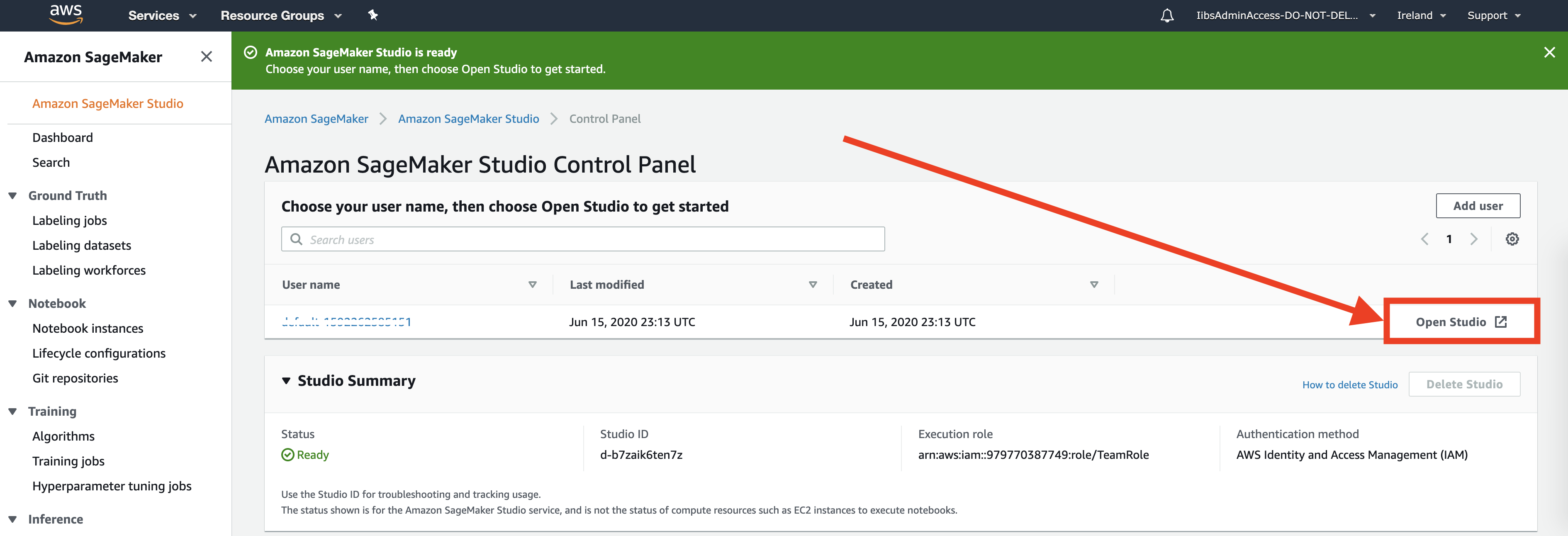The image size is (1568, 536).
Task: Collapse the Ground Truth sidebar group
Action: click(x=13, y=195)
